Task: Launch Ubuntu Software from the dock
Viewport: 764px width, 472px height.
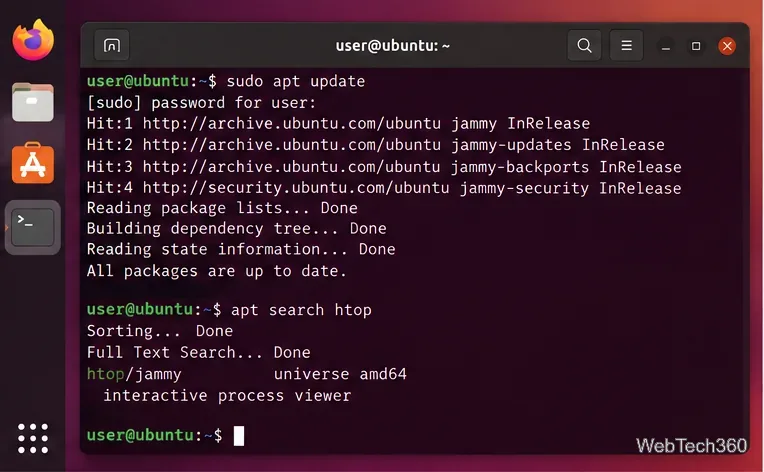Action: tap(33, 163)
